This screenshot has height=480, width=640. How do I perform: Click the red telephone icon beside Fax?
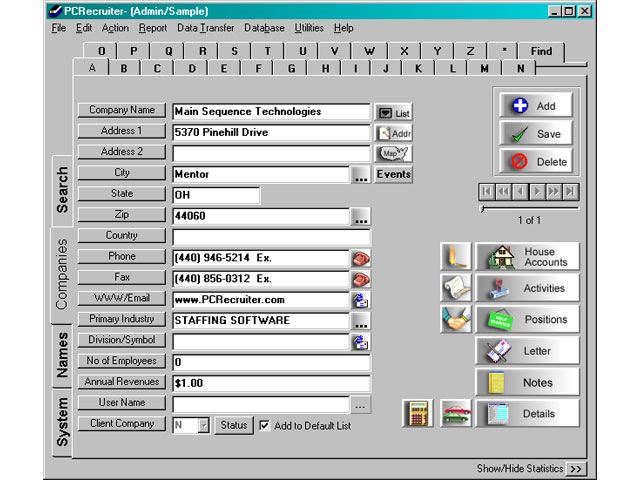[360, 279]
